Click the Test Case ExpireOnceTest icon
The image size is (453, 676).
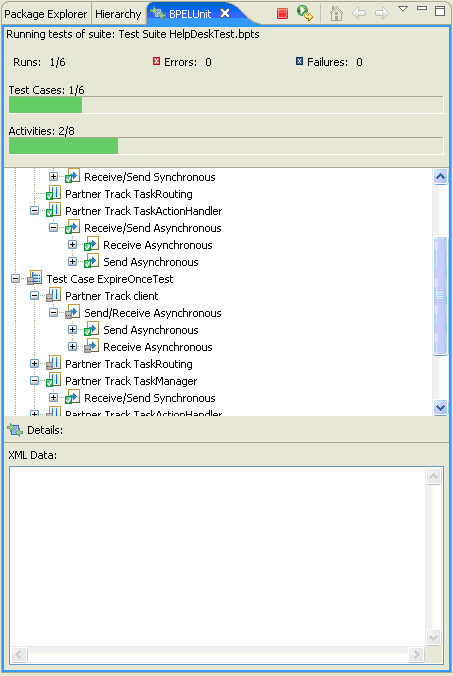[x=34, y=278]
